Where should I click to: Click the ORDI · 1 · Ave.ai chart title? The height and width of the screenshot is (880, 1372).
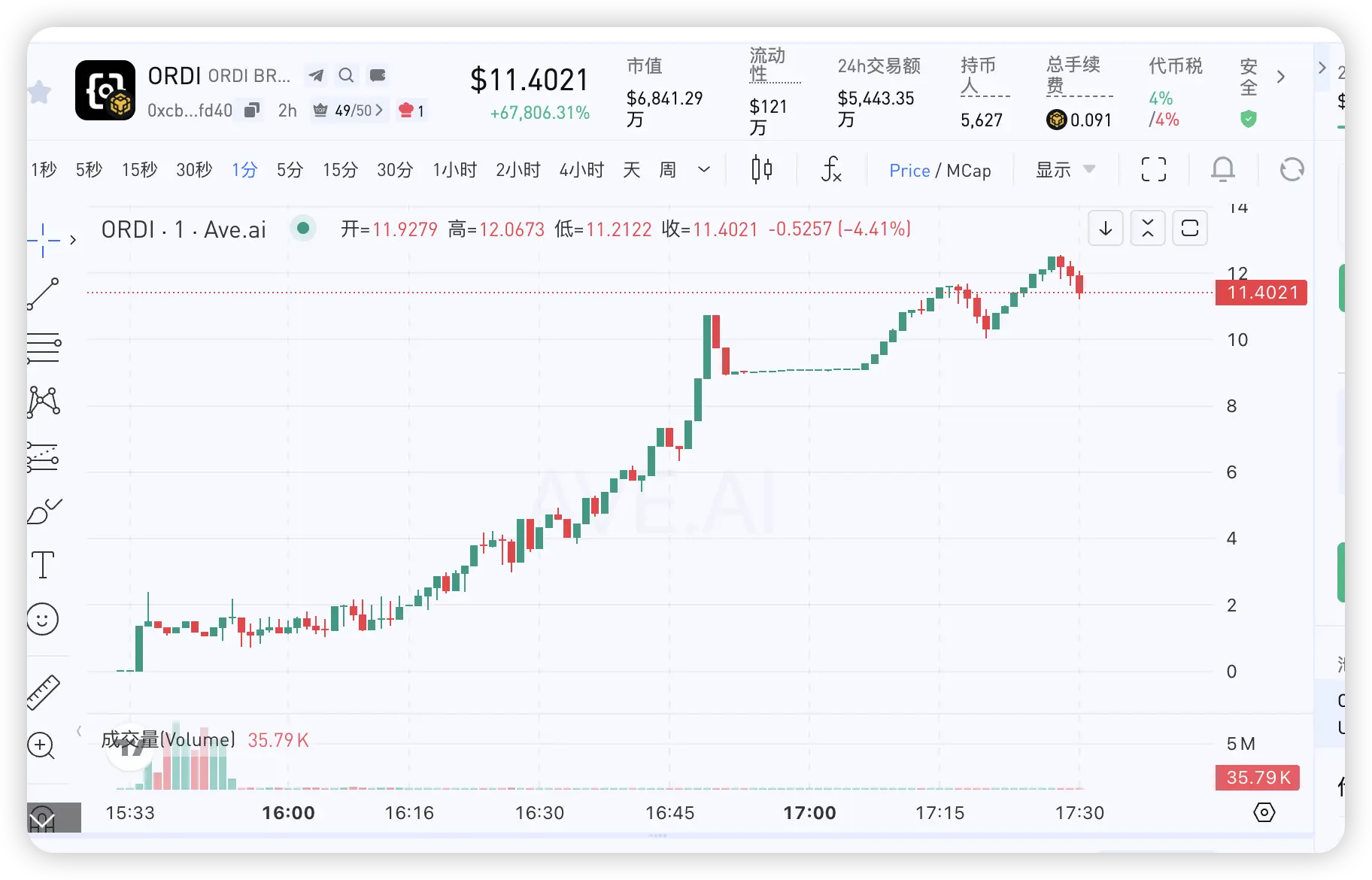click(x=184, y=229)
